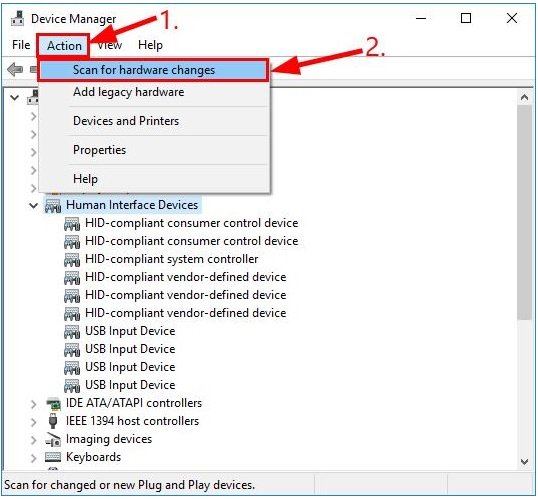Open the File menu
538x499 pixels.
pyautogui.click(x=21, y=45)
